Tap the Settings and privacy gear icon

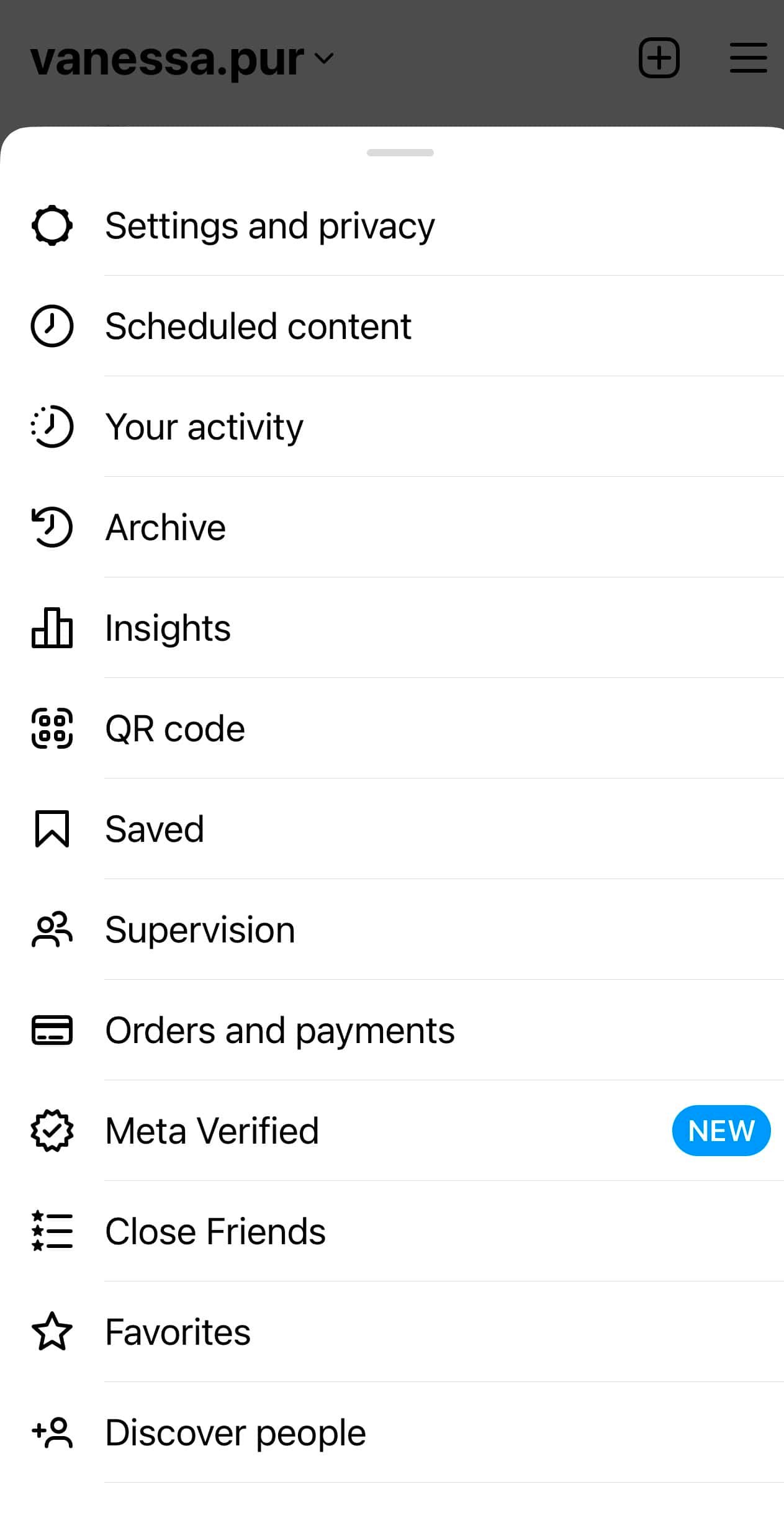[52, 225]
